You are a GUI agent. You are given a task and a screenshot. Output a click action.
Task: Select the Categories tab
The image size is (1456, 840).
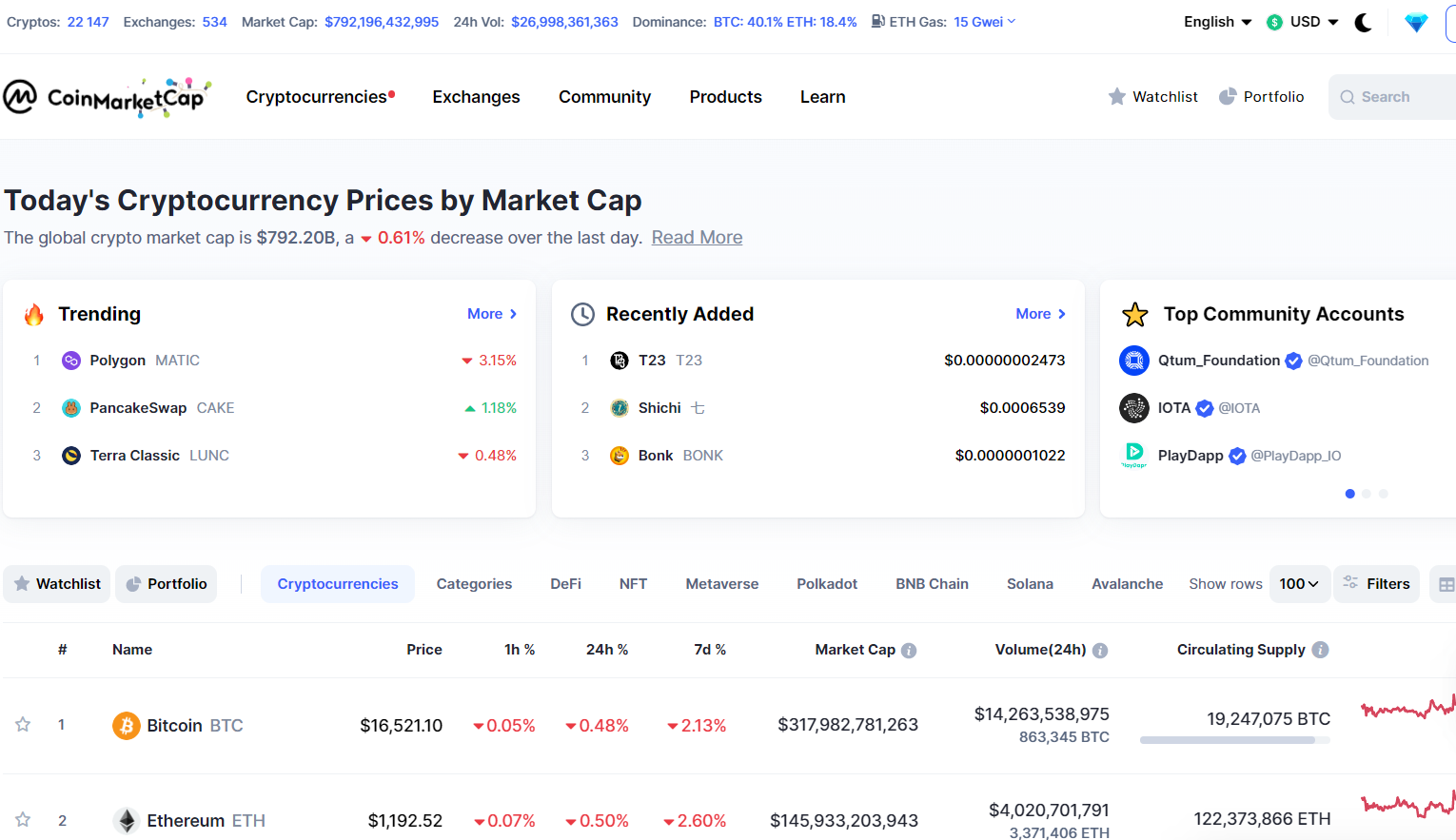(474, 584)
